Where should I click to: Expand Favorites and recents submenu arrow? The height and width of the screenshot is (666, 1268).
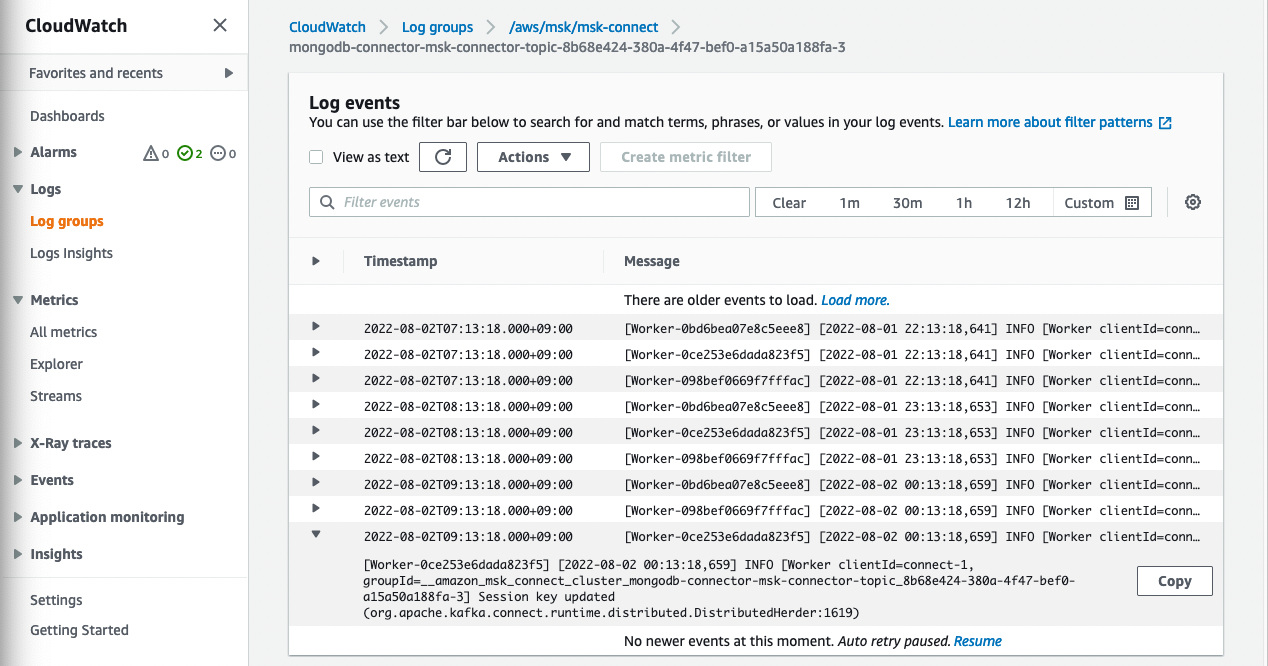[x=229, y=73]
